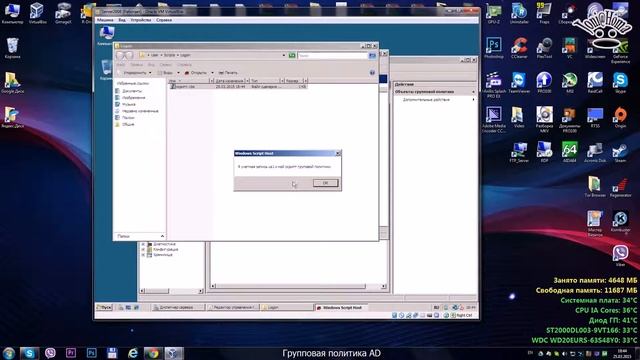Screen dimensions: 640x360
Task: Open Документы in favorites links
Action: click(x=128, y=91)
